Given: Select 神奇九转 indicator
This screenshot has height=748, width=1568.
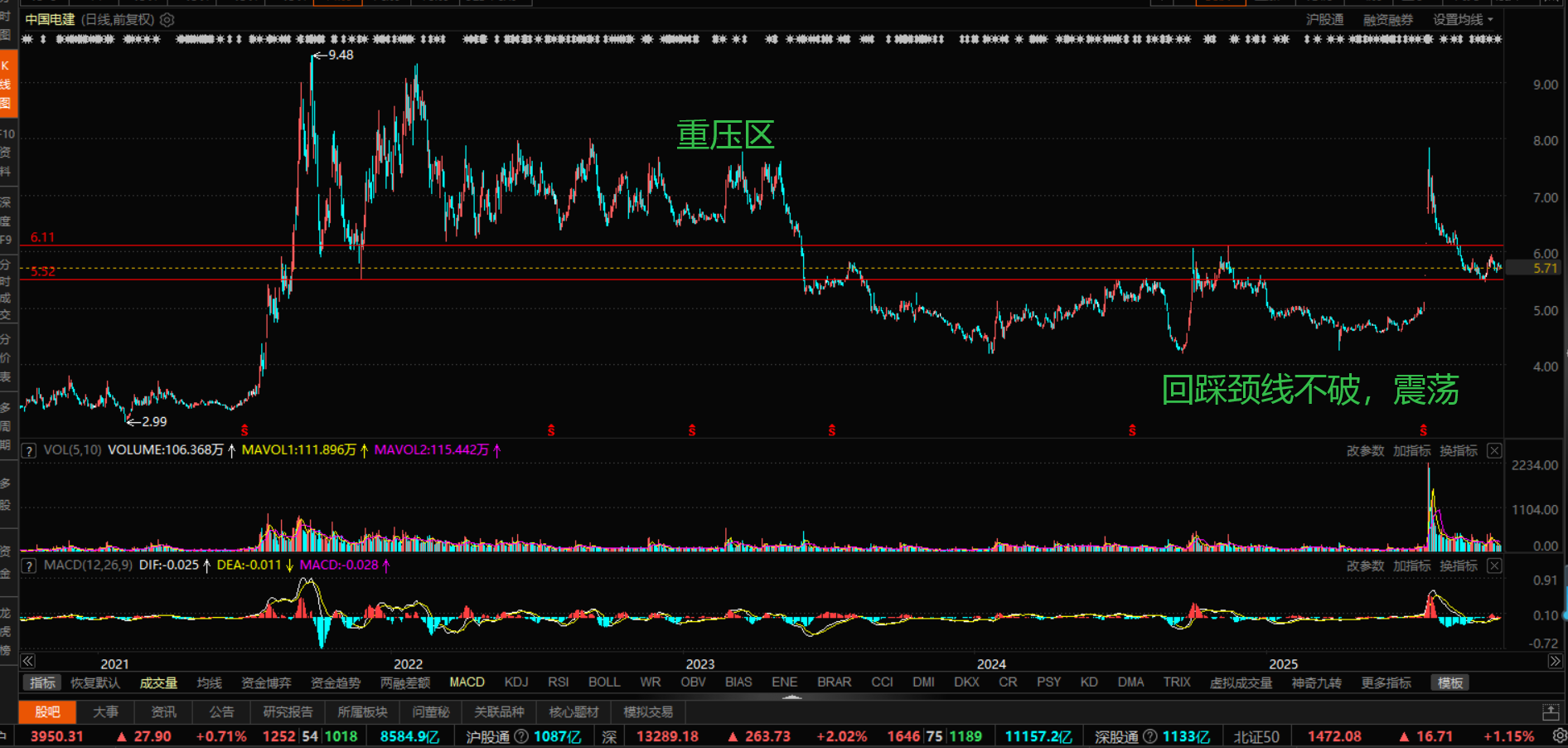Looking at the screenshot, I should click(1316, 682).
